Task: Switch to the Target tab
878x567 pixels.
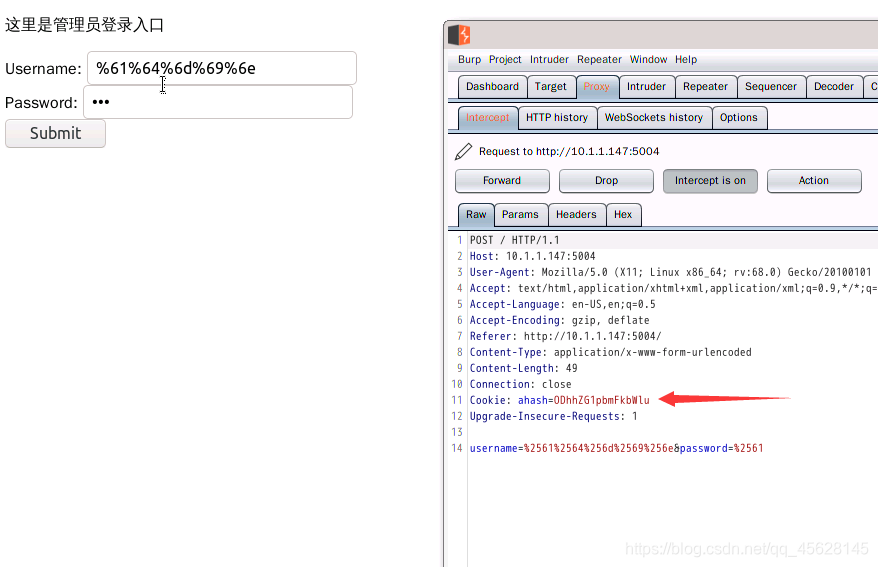Action: (550, 87)
